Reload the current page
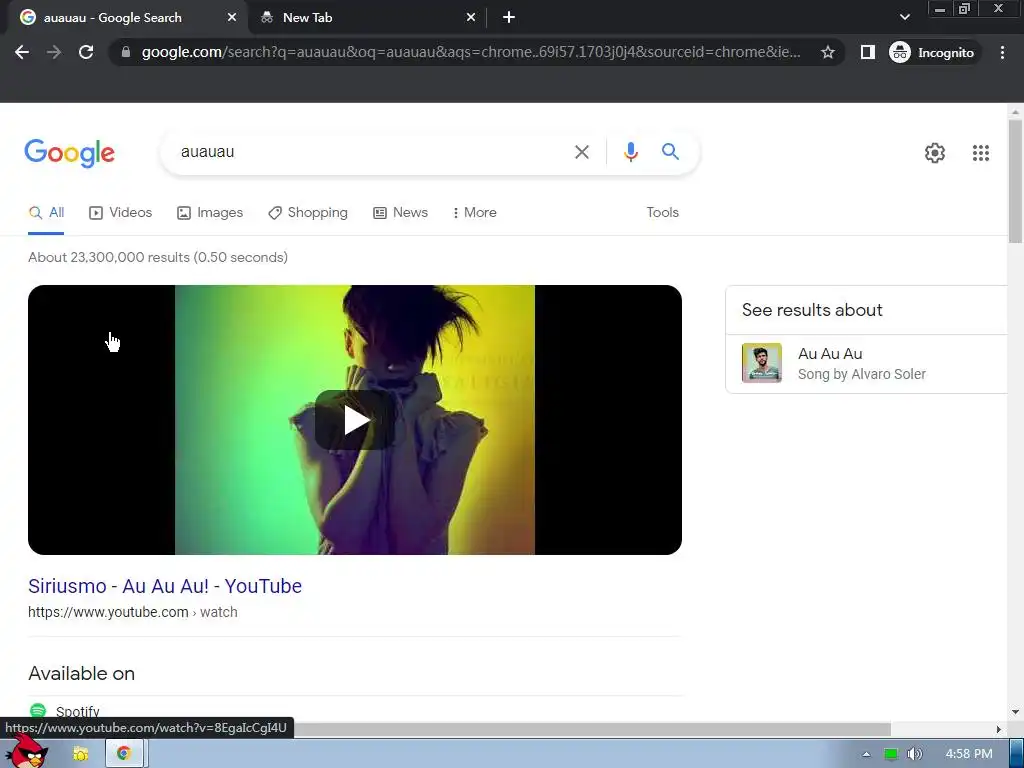Image resolution: width=1024 pixels, height=768 pixels. click(86, 52)
